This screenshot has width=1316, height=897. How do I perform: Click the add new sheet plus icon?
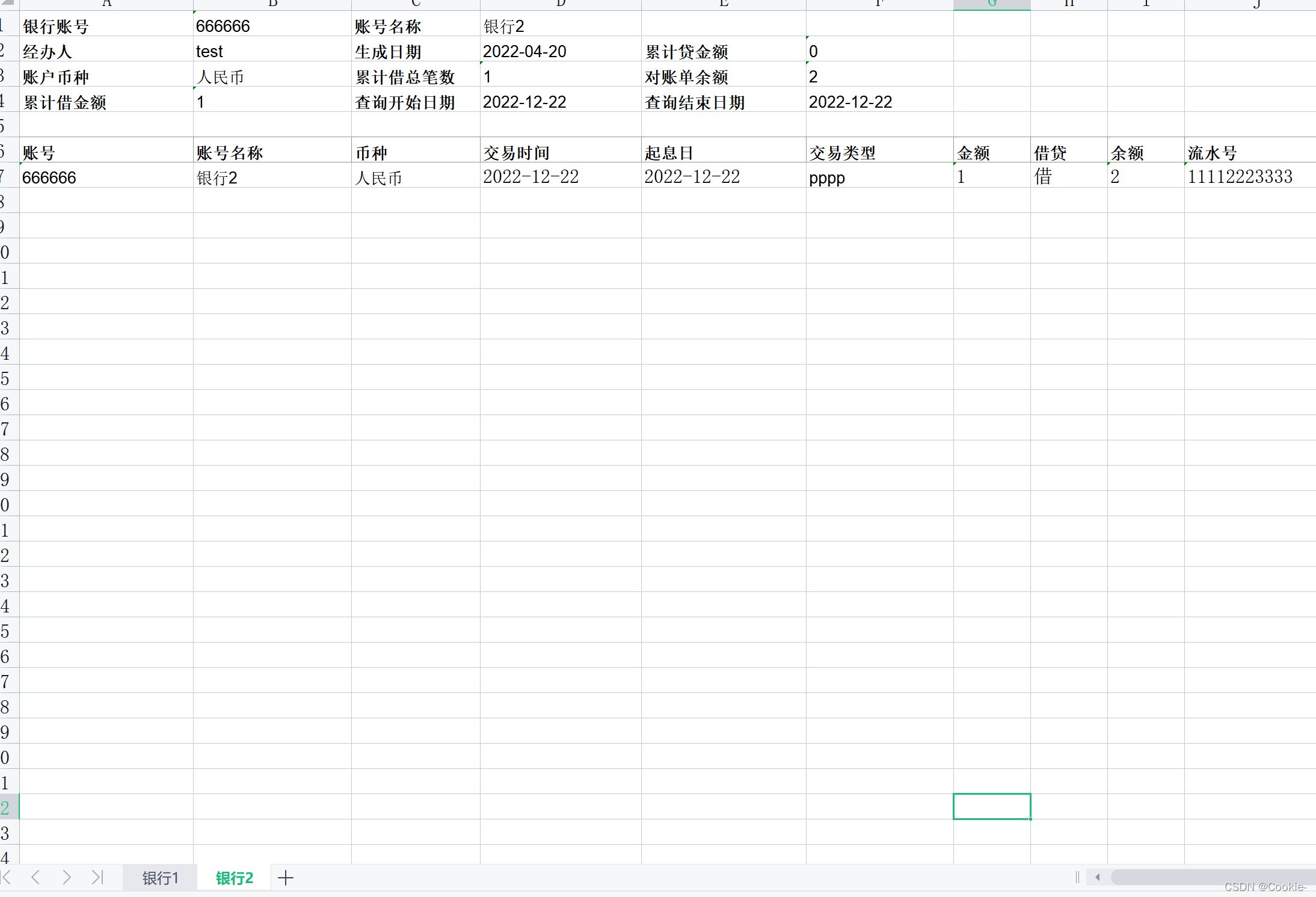coord(286,878)
